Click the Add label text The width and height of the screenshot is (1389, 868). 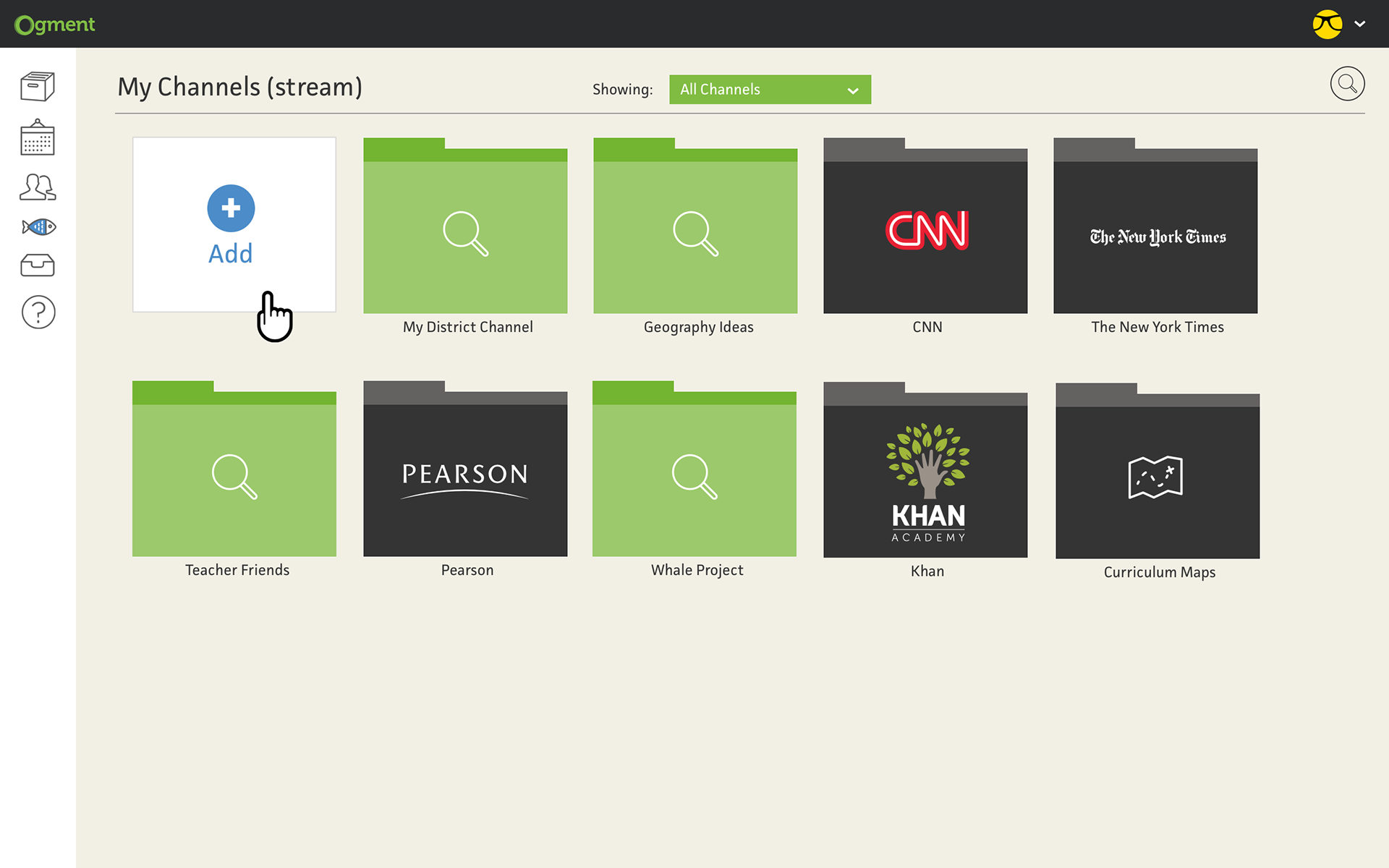[231, 254]
